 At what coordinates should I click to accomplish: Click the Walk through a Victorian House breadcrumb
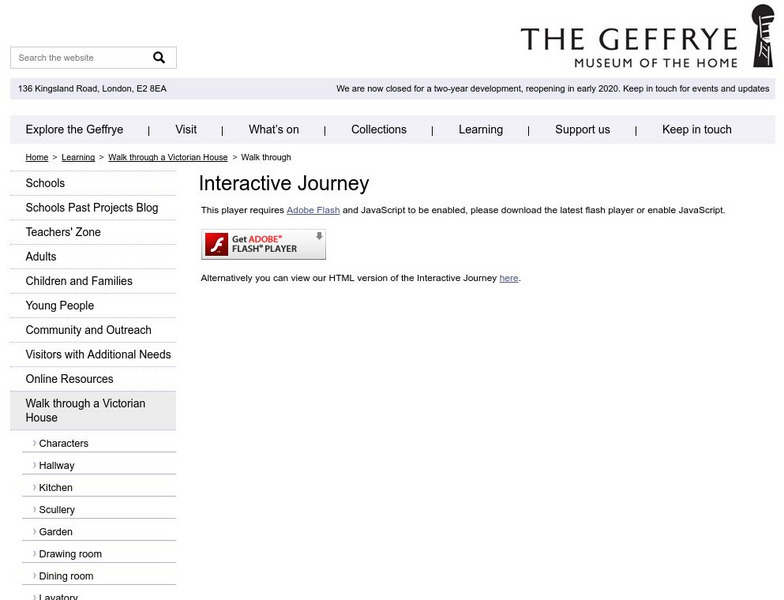168,158
